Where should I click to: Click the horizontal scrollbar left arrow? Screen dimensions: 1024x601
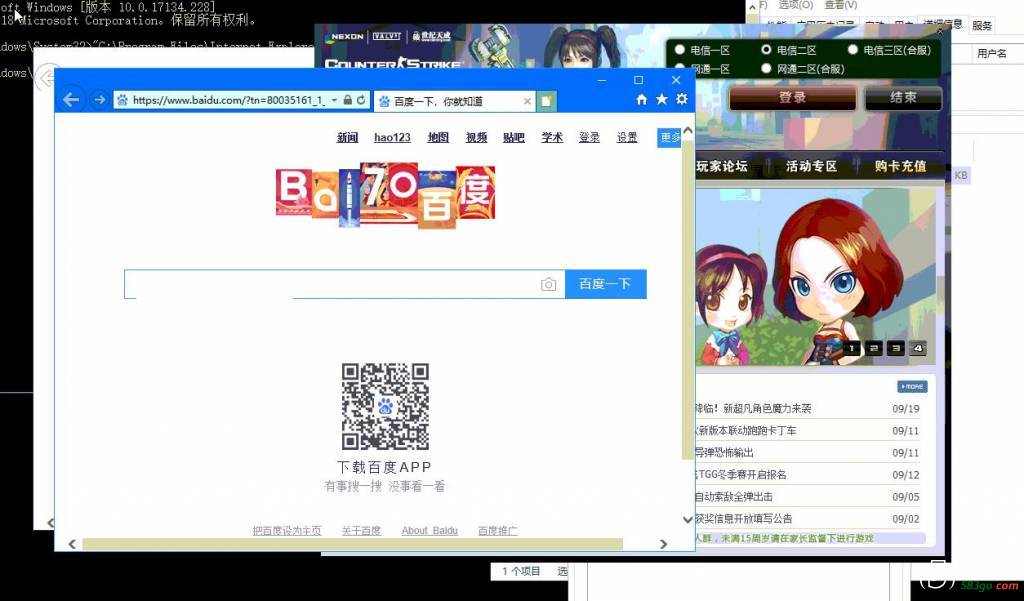coord(72,544)
